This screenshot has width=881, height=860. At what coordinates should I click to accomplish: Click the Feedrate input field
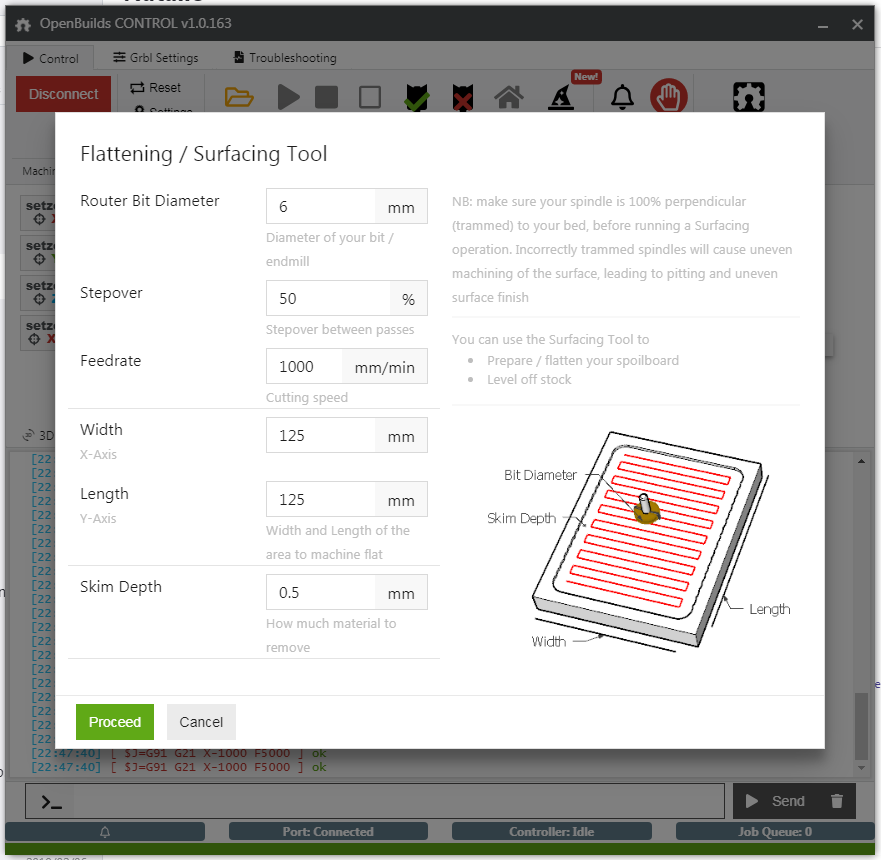[x=304, y=366]
